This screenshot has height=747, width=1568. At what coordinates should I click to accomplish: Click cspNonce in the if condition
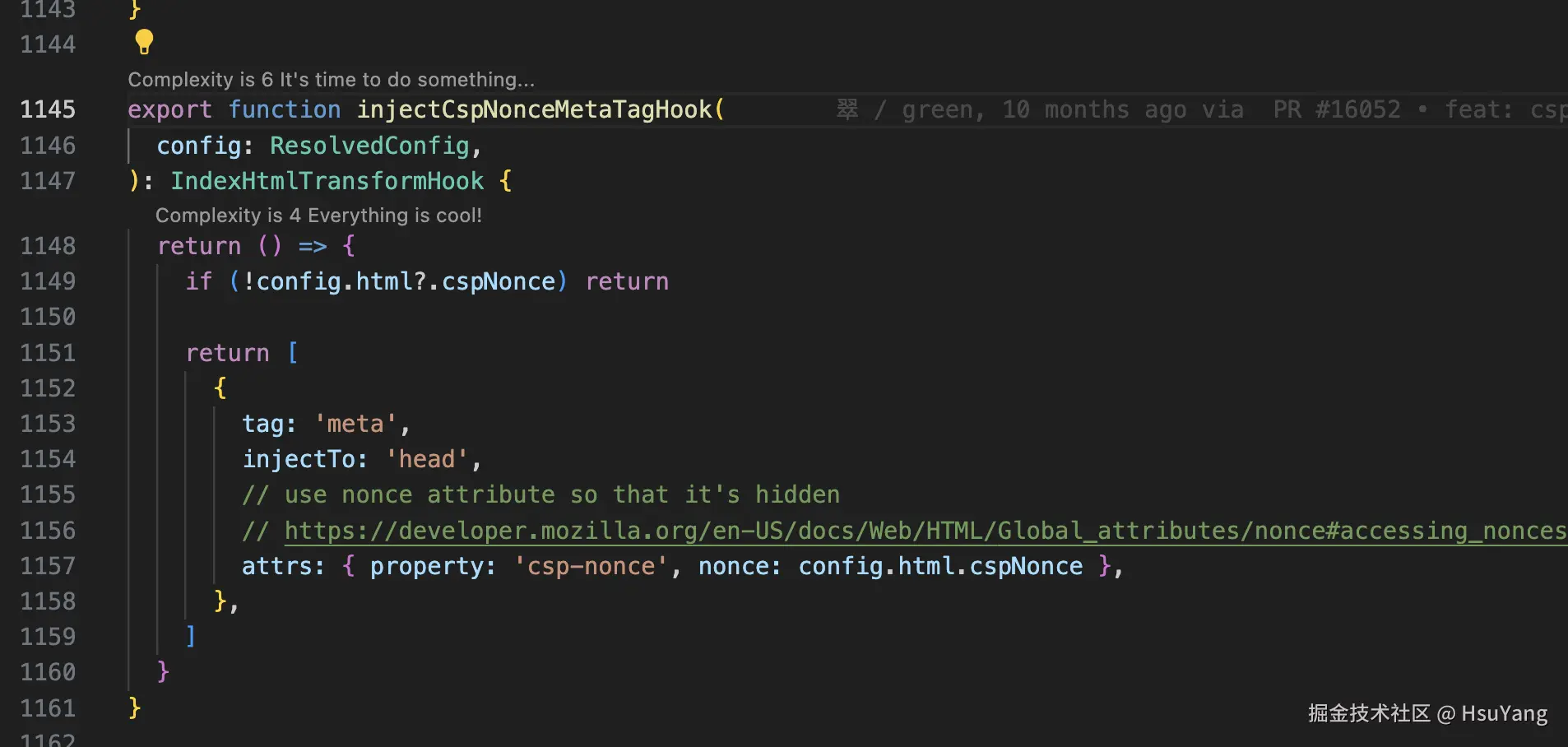499,281
